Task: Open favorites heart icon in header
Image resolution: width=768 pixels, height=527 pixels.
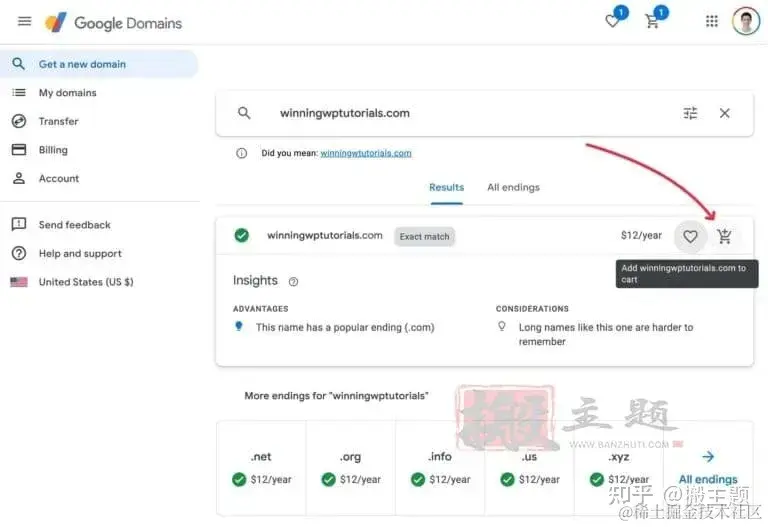Action: click(612, 21)
